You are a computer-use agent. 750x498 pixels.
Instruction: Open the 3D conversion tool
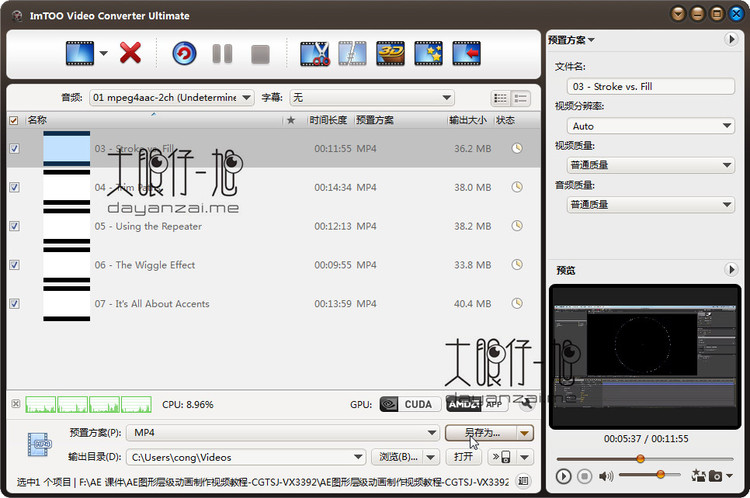tap(390, 53)
